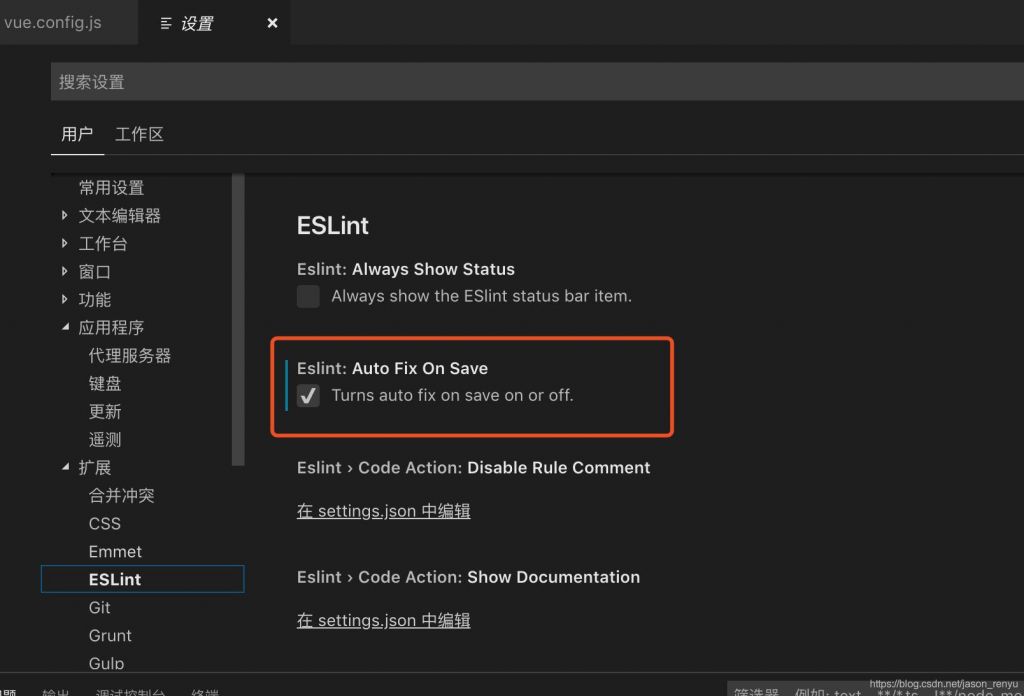This screenshot has height=696, width=1024.
Task: Click the Code Action: Disable Rule Comment title
Action: pos(473,467)
